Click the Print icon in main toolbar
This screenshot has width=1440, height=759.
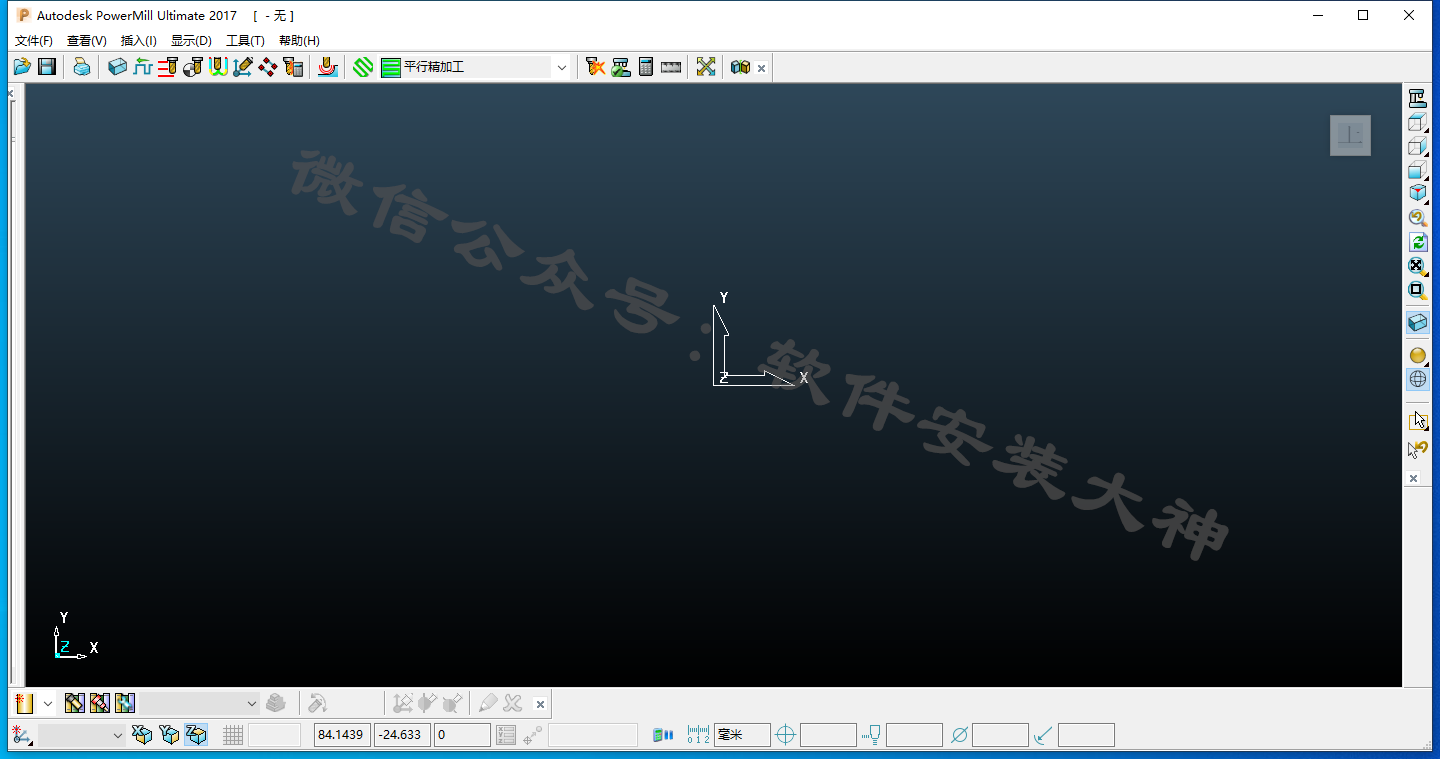coord(82,67)
